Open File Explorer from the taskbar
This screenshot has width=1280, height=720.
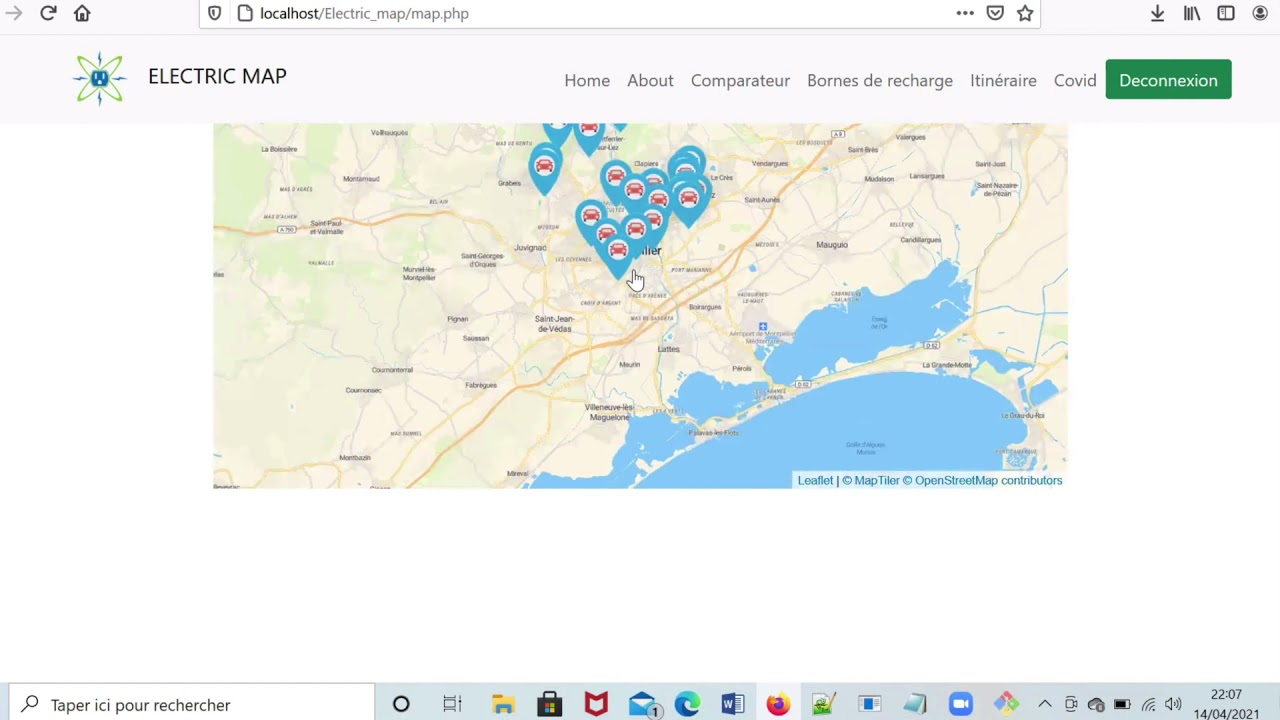point(503,704)
